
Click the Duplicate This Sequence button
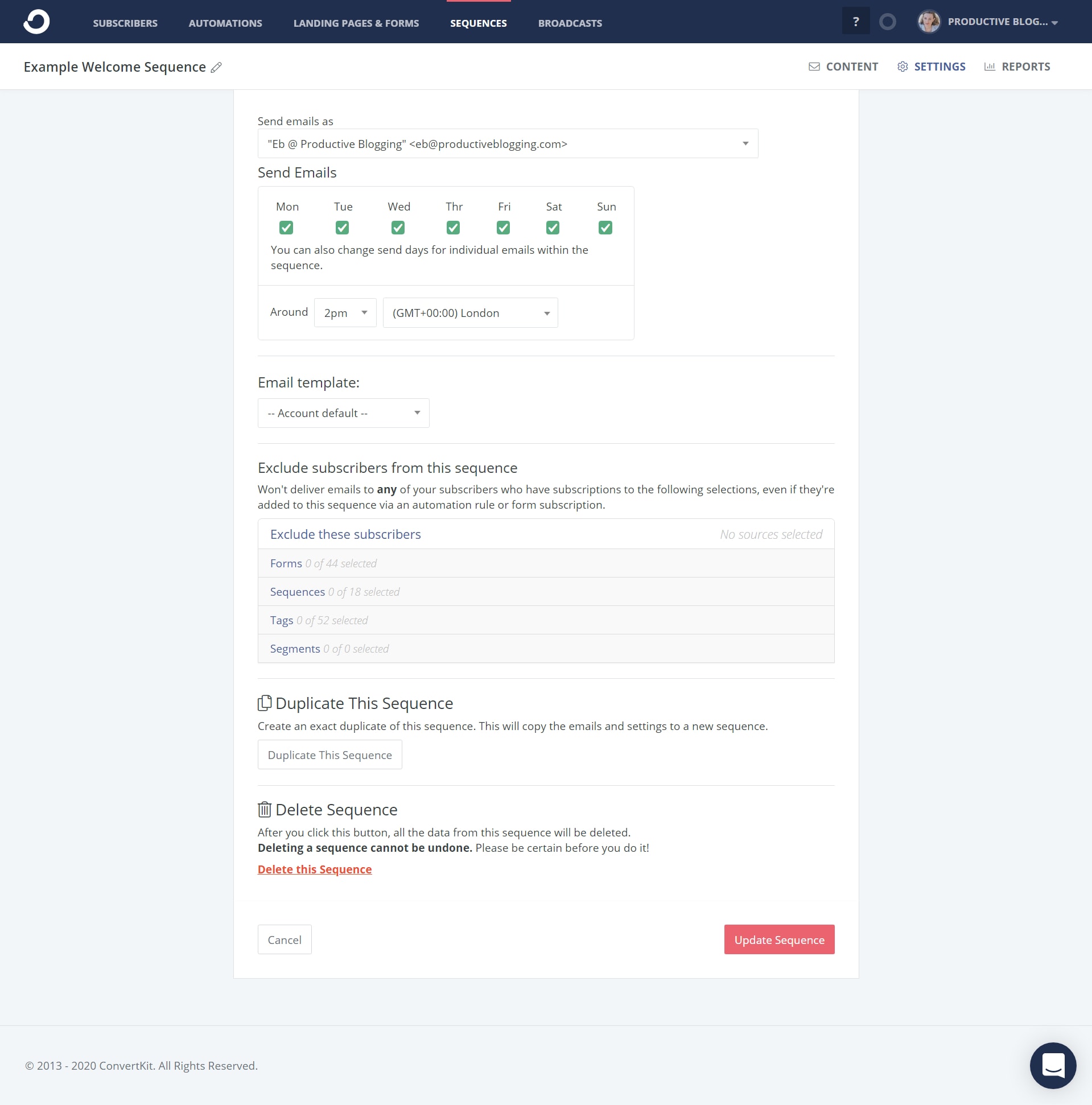pos(329,754)
